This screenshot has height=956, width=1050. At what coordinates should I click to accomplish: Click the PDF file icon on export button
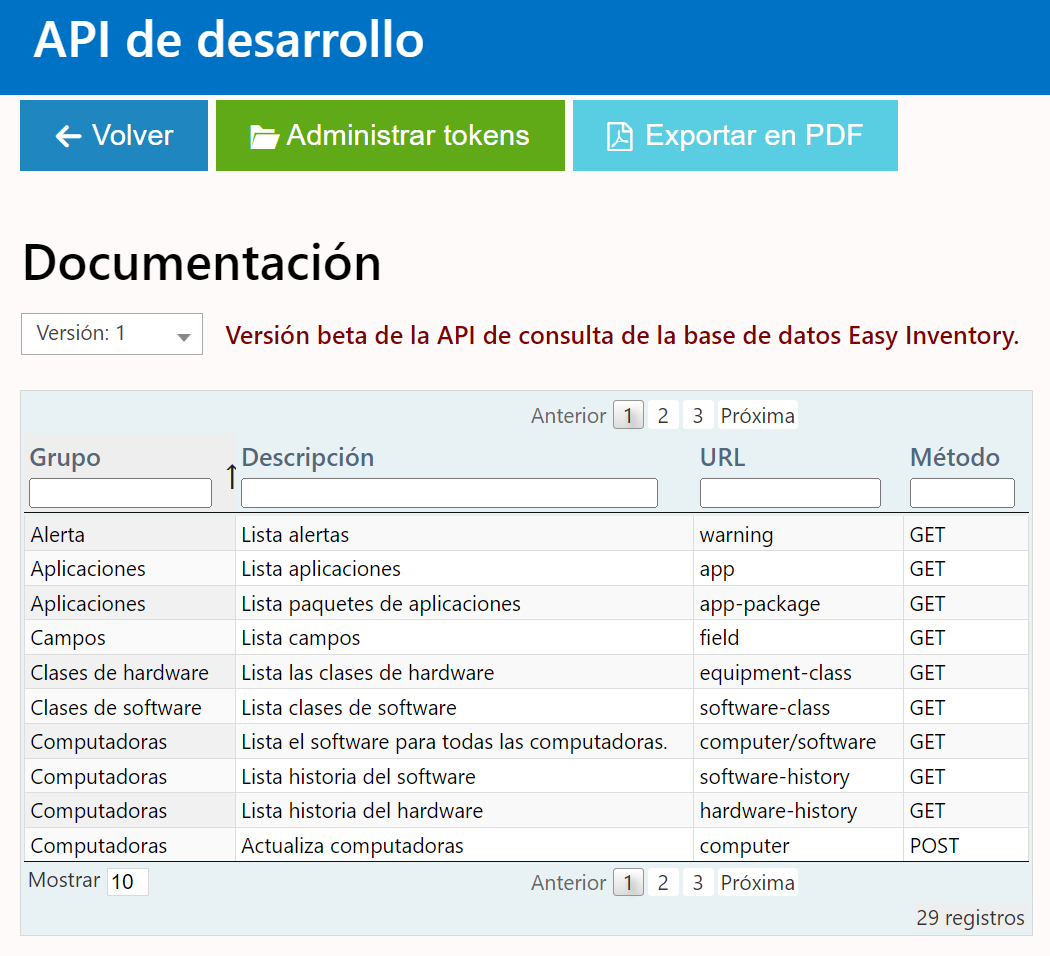click(x=620, y=137)
